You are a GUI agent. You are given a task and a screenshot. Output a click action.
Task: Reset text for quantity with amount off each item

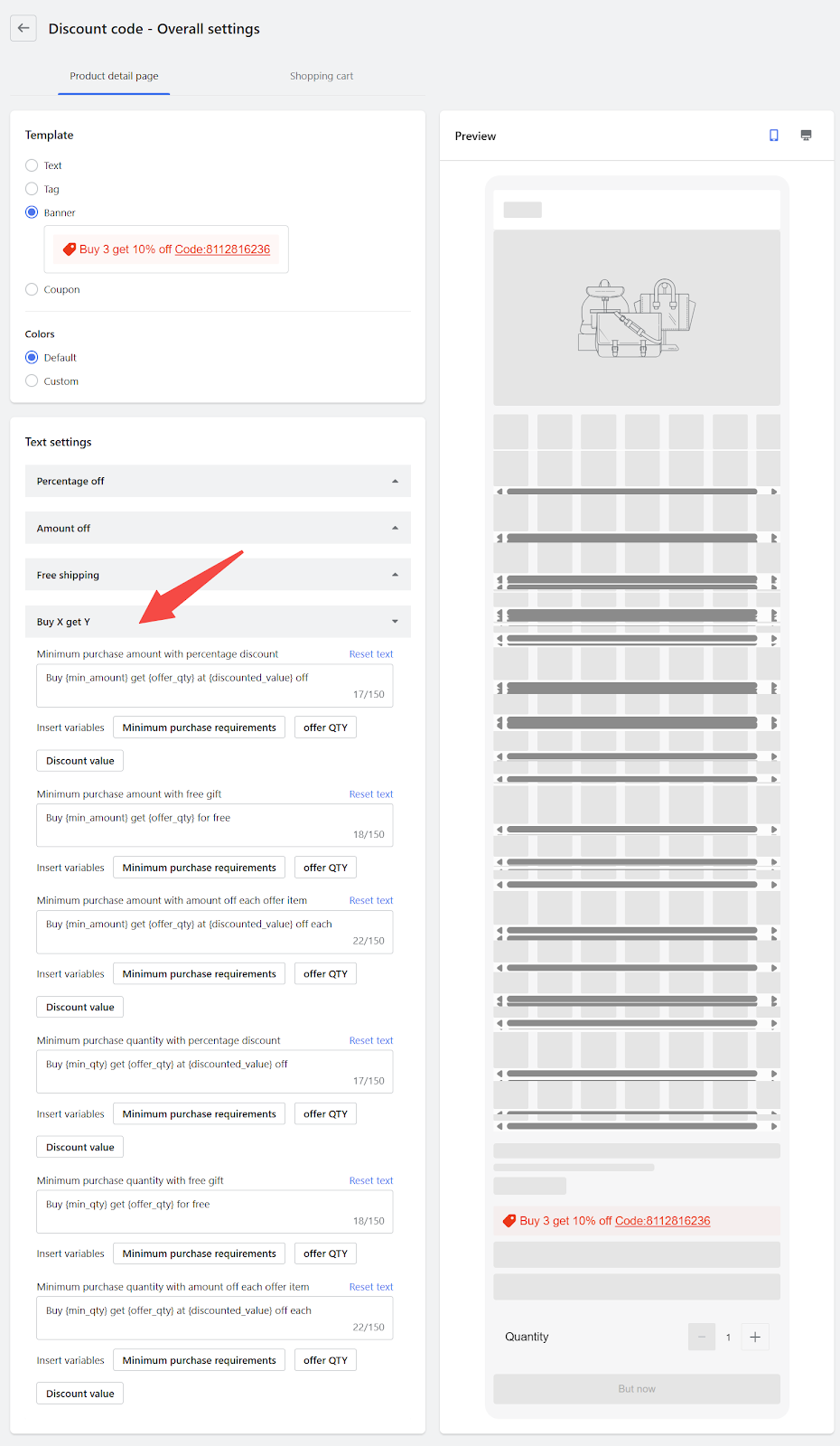[x=371, y=1287]
